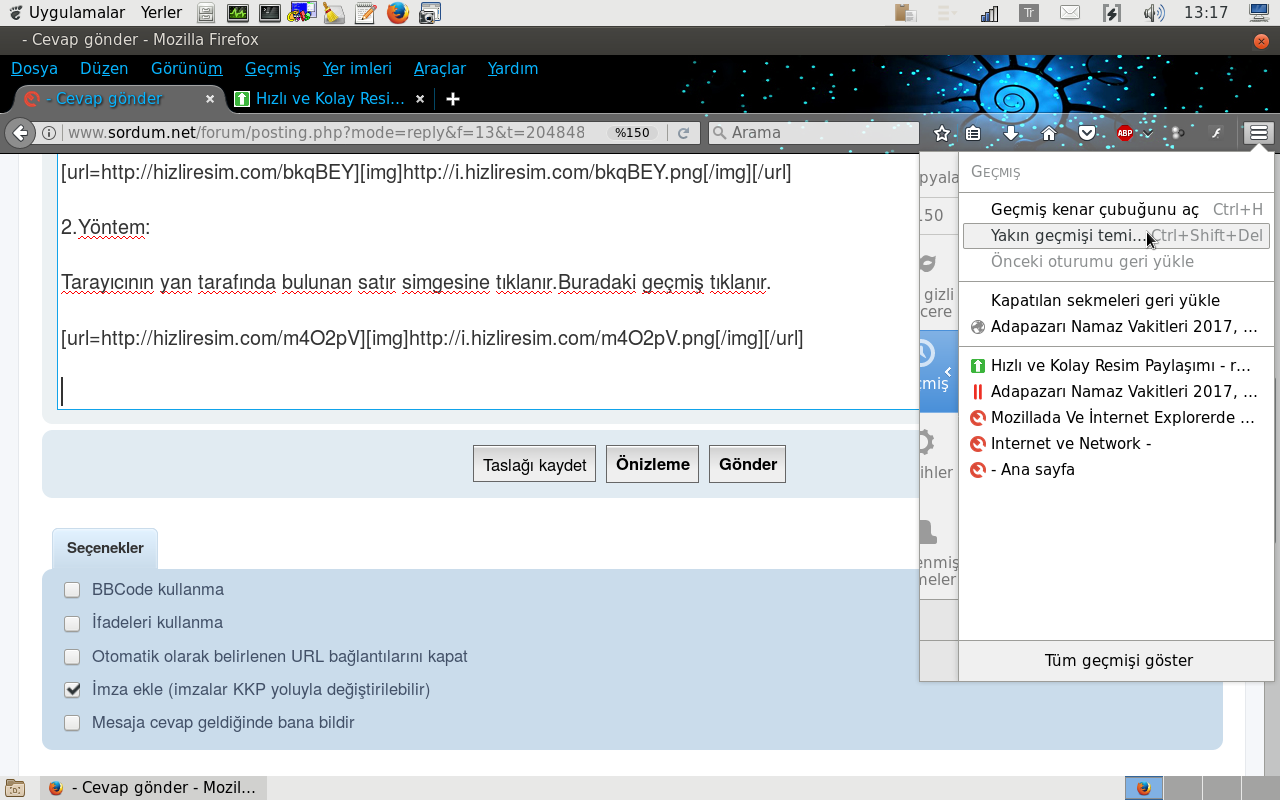The height and width of the screenshot is (800, 1280).
Task: Open the file cabinet launcher icon
Action: (x=205, y=13)
